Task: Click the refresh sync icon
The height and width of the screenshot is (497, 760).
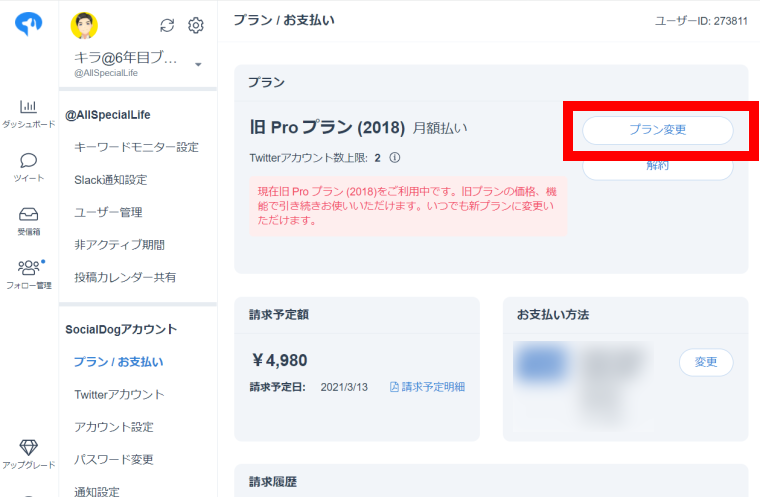Action: coord(167,26)
